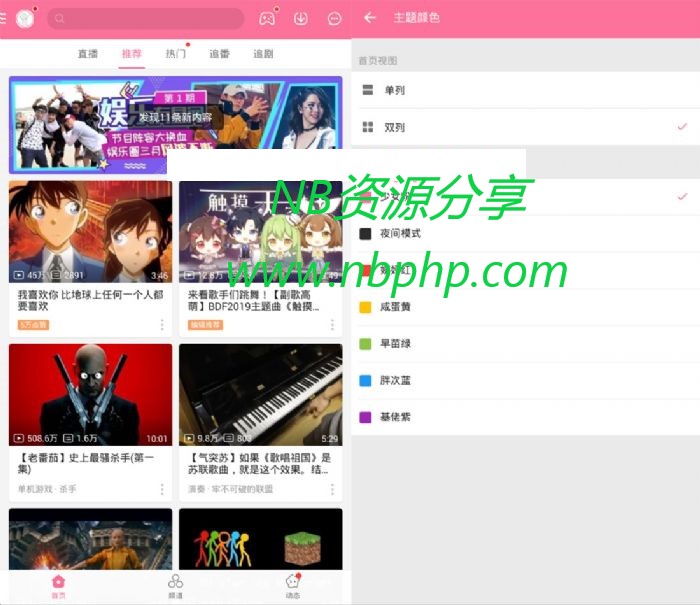Play the stick figures Minecraft thumbnail
Viewport: 700px width, 605px height.
(x=261, y=539)
